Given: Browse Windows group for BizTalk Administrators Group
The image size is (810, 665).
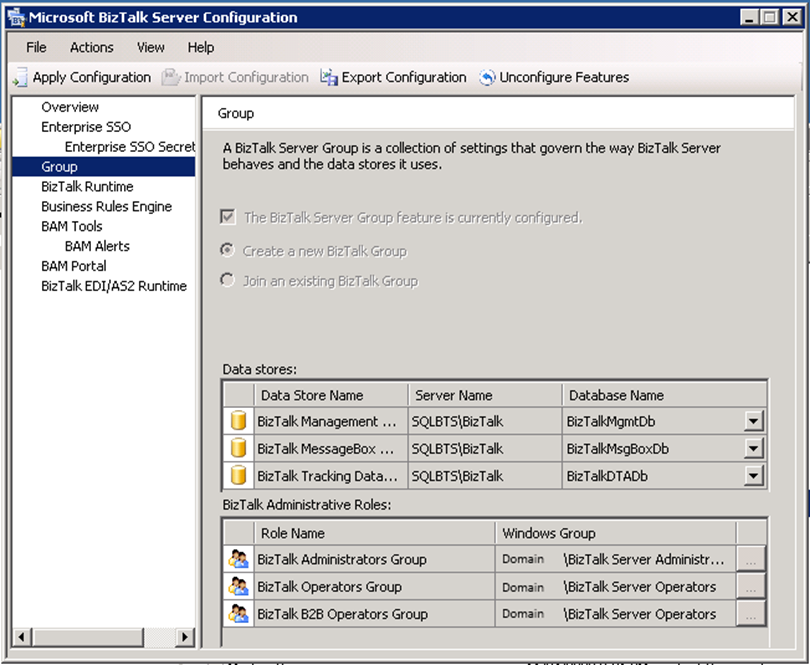Looking at the screenshot, I should 751,560.
